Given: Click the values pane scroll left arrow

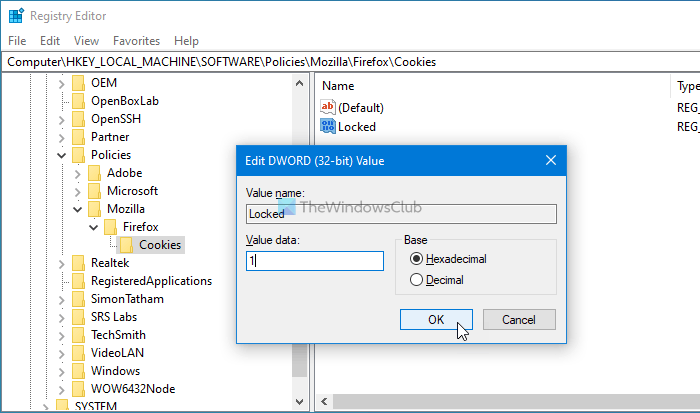Looking at the screenshot, I should (324, 402).
